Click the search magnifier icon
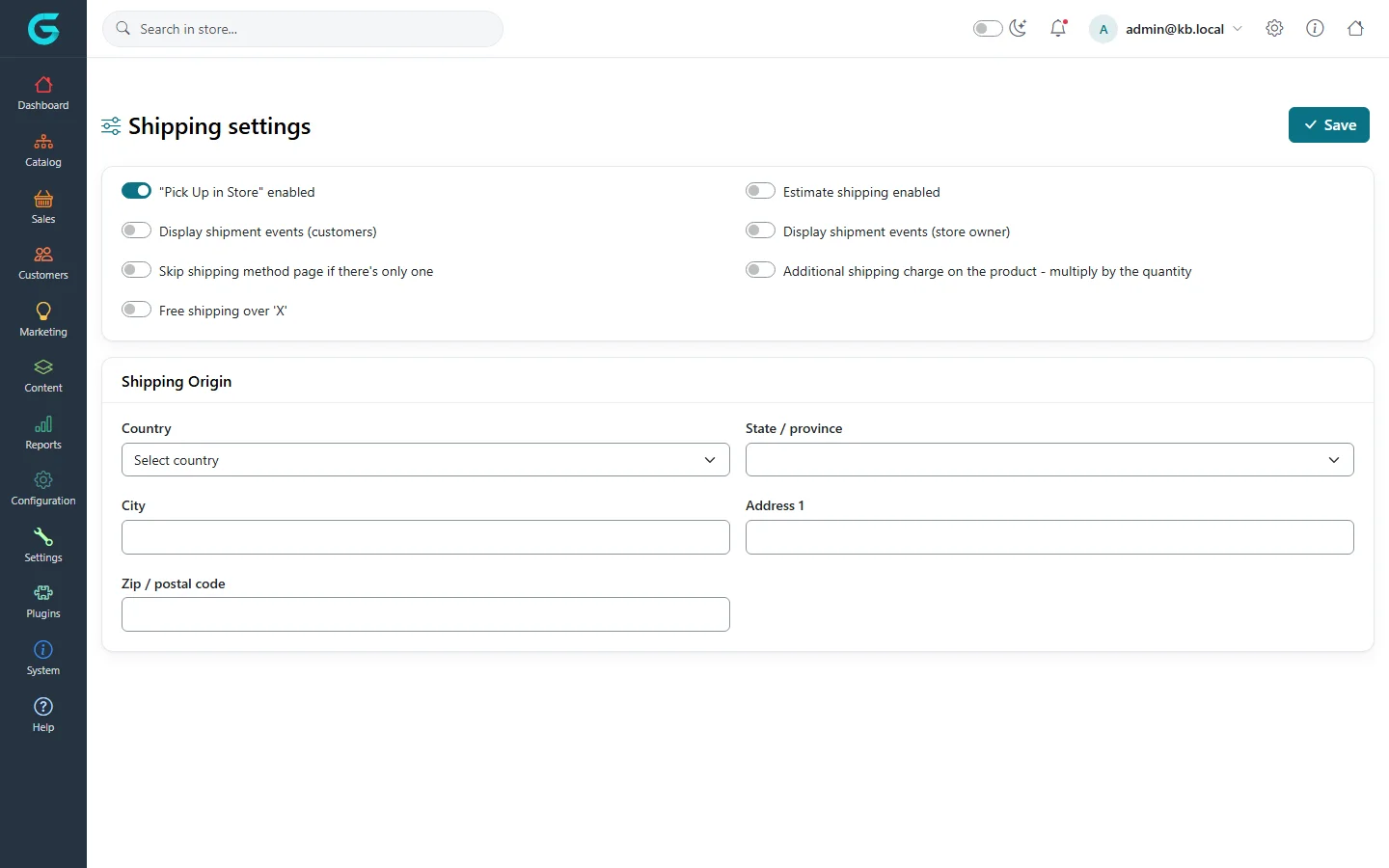The width and height of the screenshot is (1389, 868). click(x=123, y=29)
